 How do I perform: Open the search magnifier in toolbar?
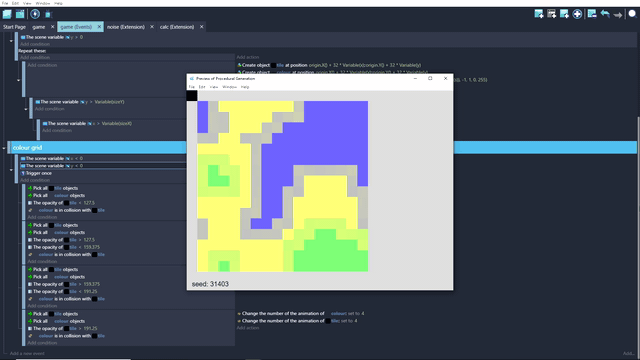click(x=632, y=14)
